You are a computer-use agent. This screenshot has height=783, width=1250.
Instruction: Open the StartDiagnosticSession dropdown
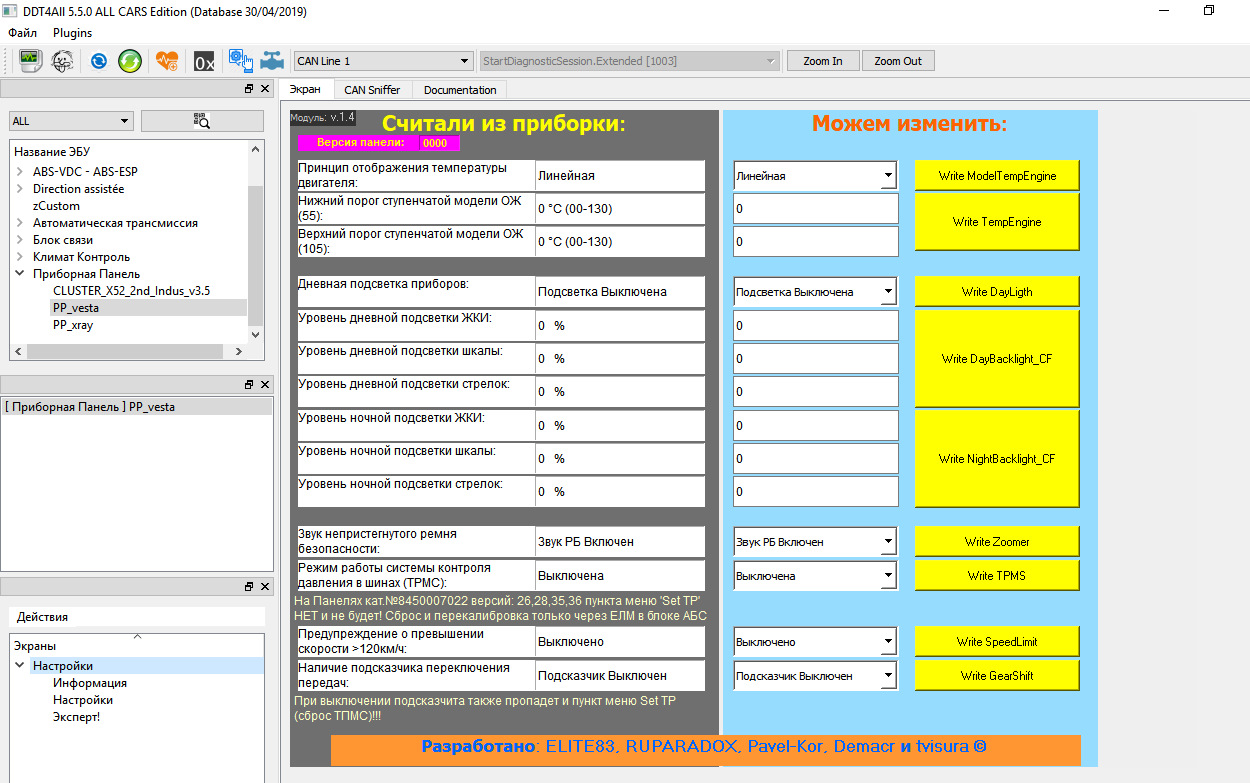[629, 61]
